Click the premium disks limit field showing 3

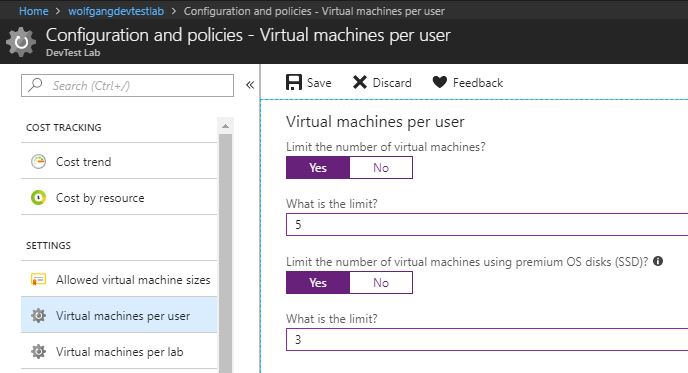click(487, 340)
